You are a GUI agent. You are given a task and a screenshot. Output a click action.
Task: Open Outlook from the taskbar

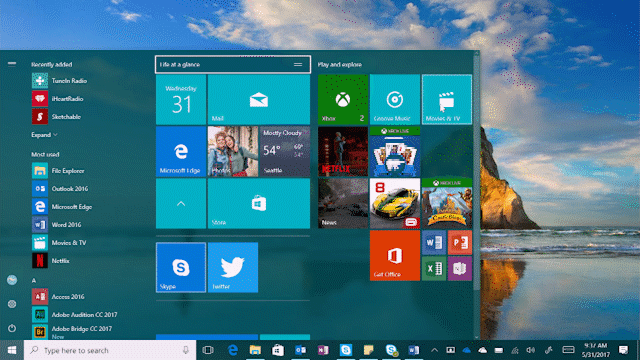click(x=300, y=350)
